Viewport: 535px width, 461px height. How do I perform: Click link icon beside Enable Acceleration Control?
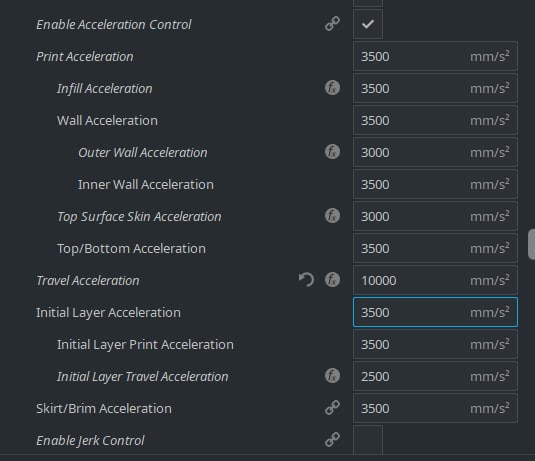tap(332, 24)
